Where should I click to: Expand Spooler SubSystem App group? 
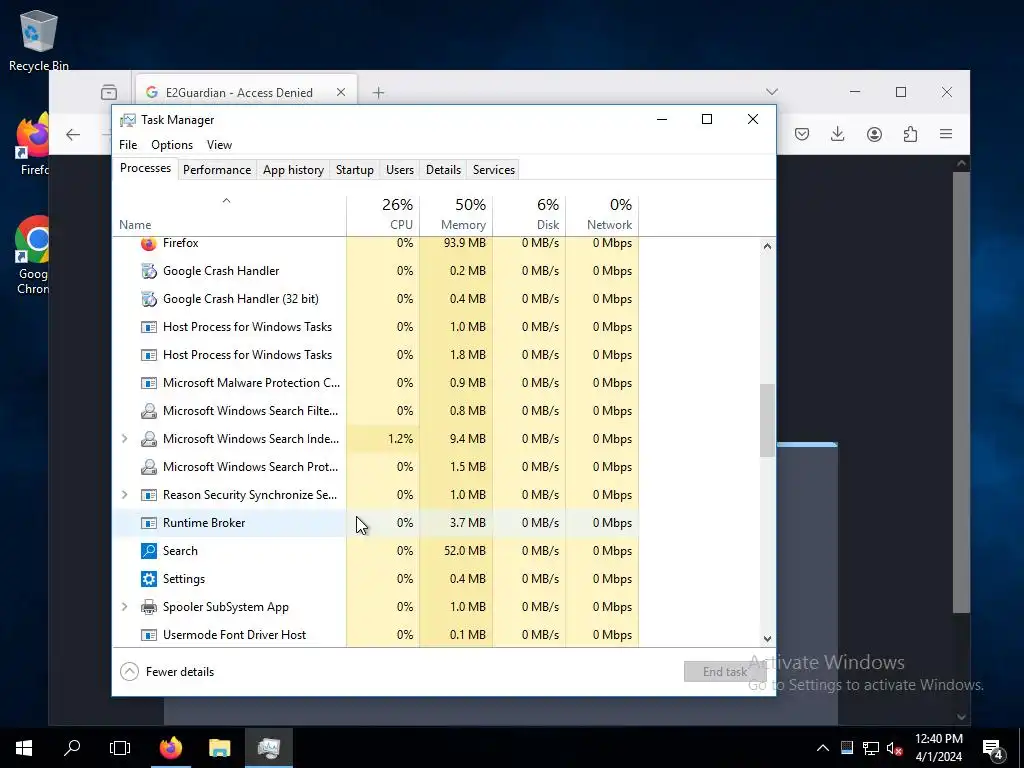(125, 607)
